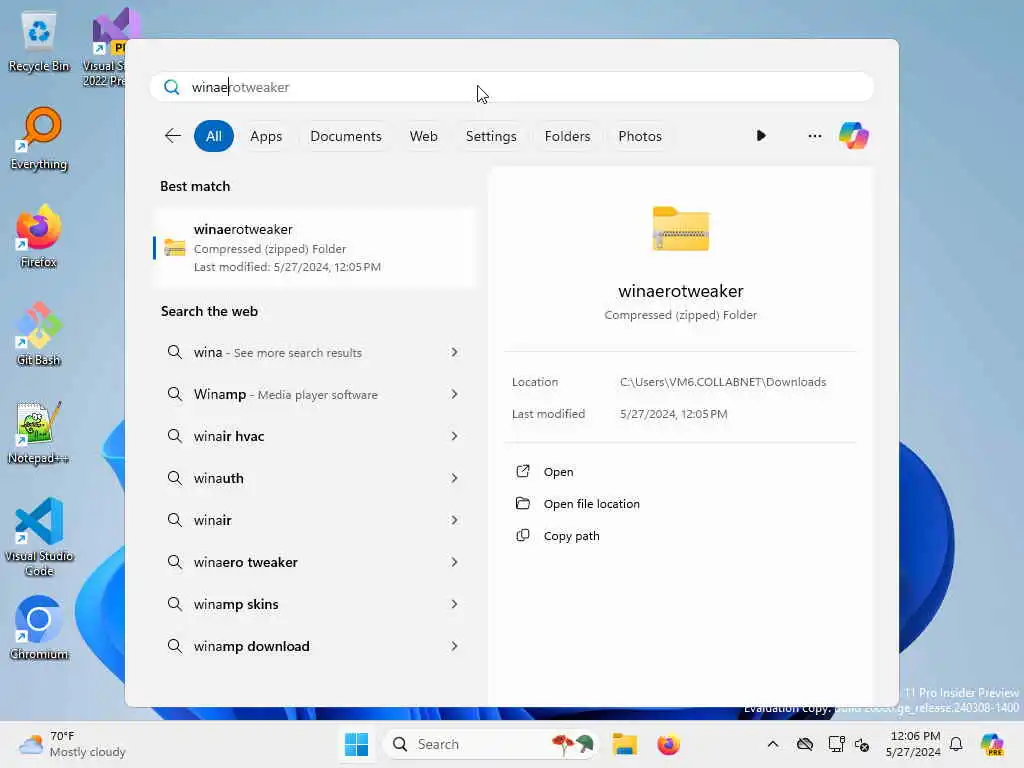Screen dimensions: 1024x768
Task: Click the cloud sync tray icon
Action: point(805,744)
